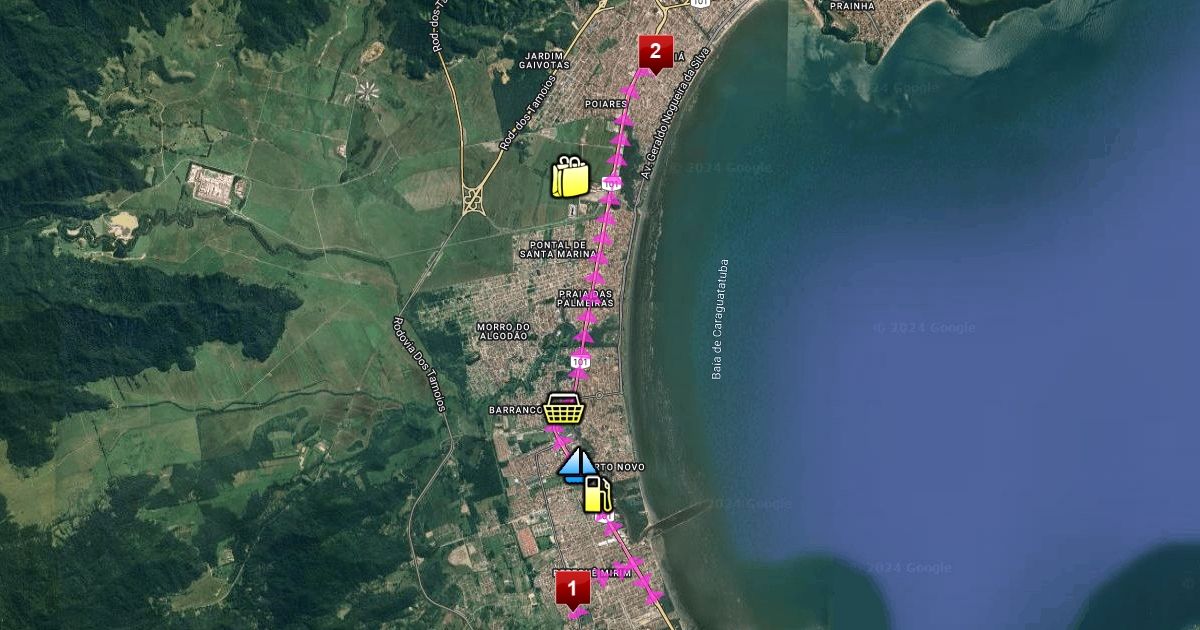Click the 101 road shield near Morro do Algodão

pos(581,360)
